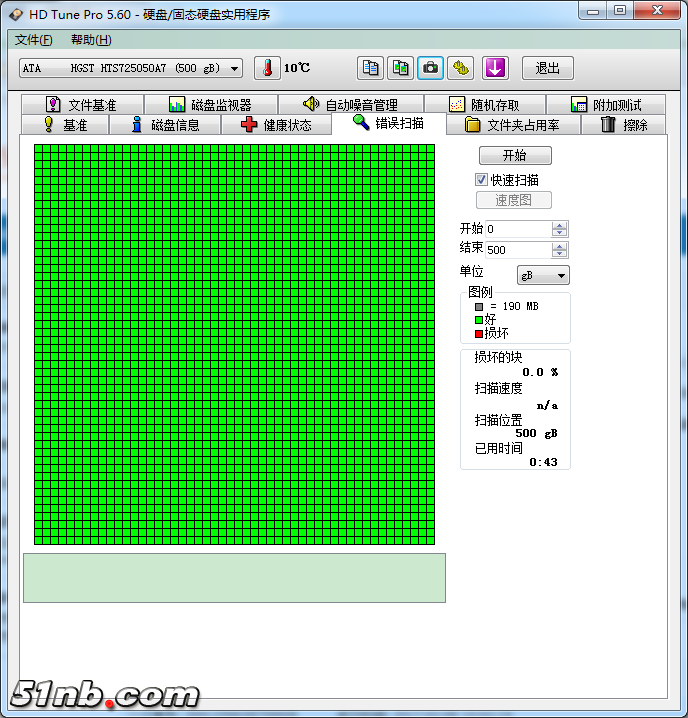This screenshot has height=718, width=688.
Task: Click the copy screenshot to clipboard icon
Action: point(400,68)
